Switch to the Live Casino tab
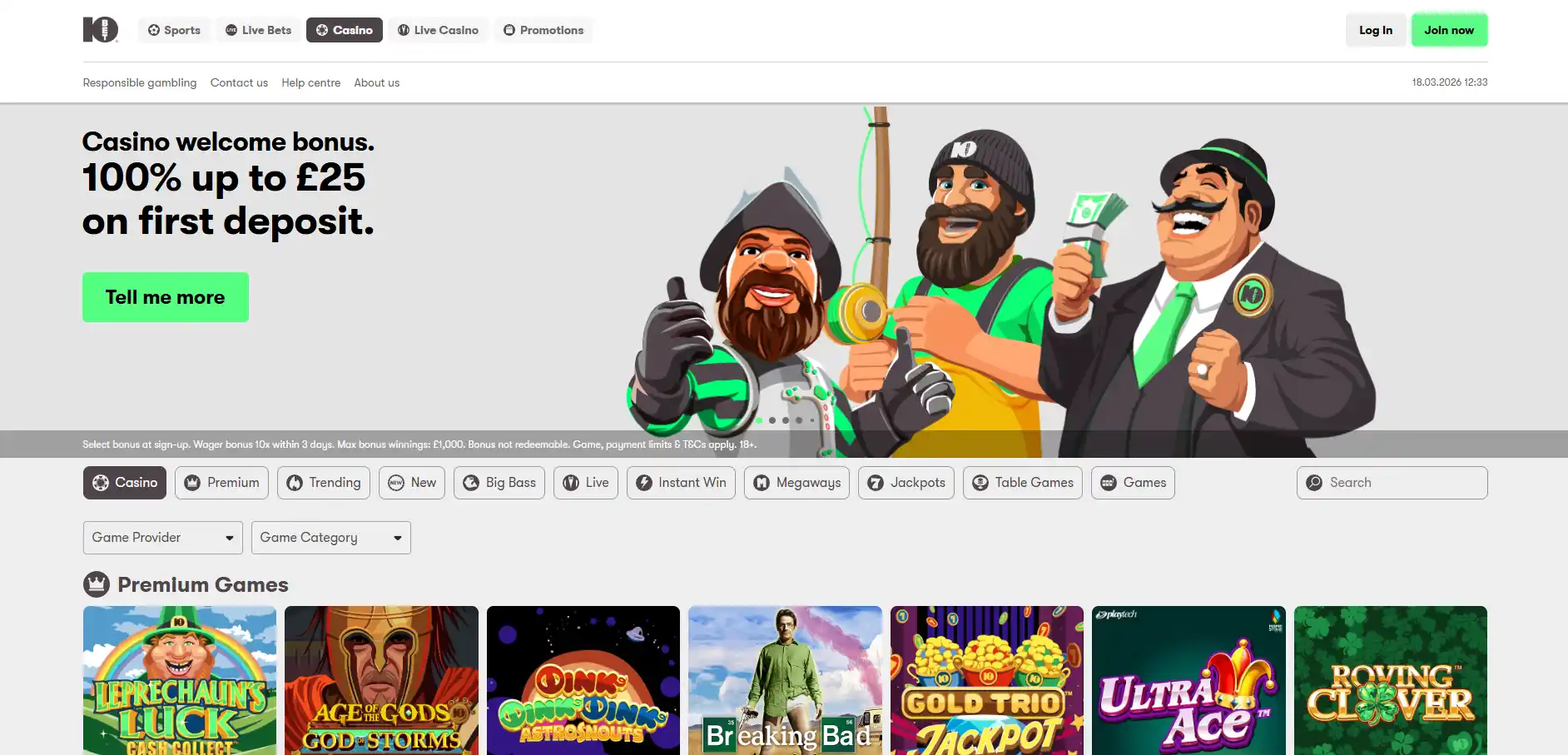This screenshot has height=755, width=1568. 438,30
